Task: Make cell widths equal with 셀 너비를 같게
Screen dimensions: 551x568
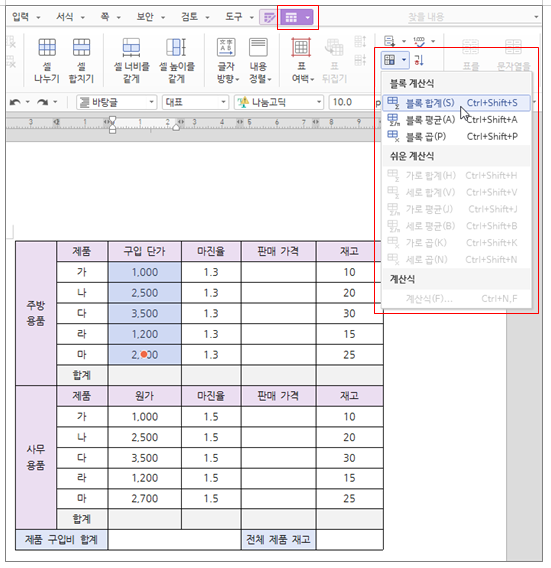Action: pos(131,47)
